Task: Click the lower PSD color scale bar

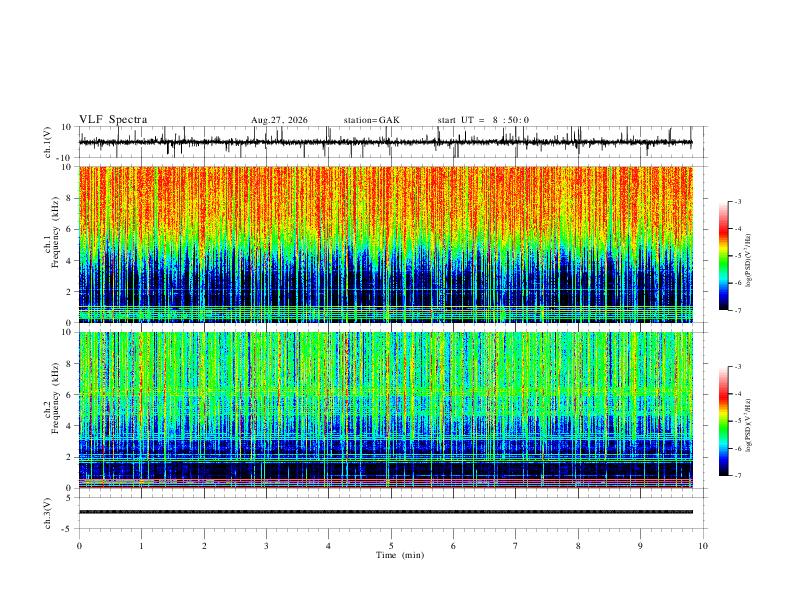Action: pyautogui.click(x=723, y=421)
